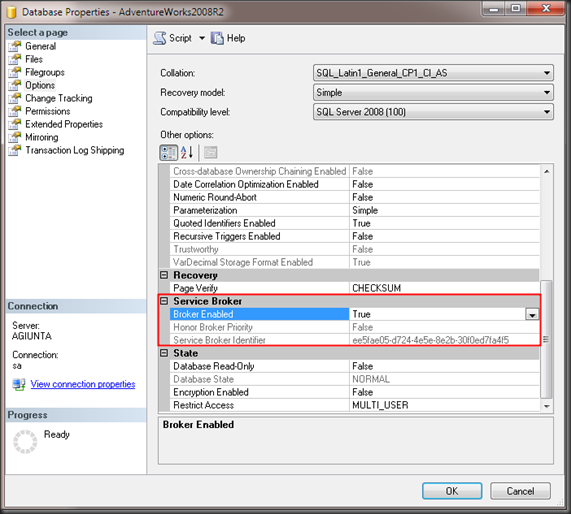Click the Extended Properties page icon
The width and height of the screenshot is (571, 514).
click(x=15, y=124)
